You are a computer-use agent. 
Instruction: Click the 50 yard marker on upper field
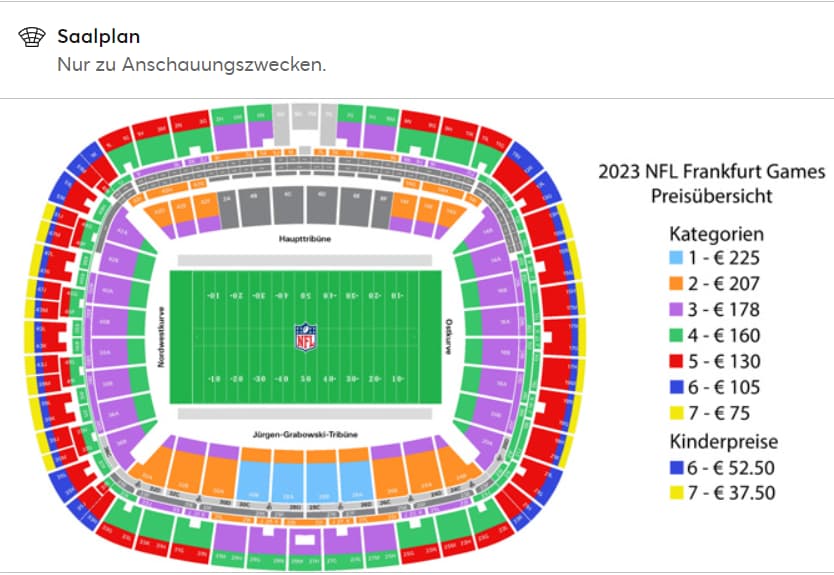305,295
